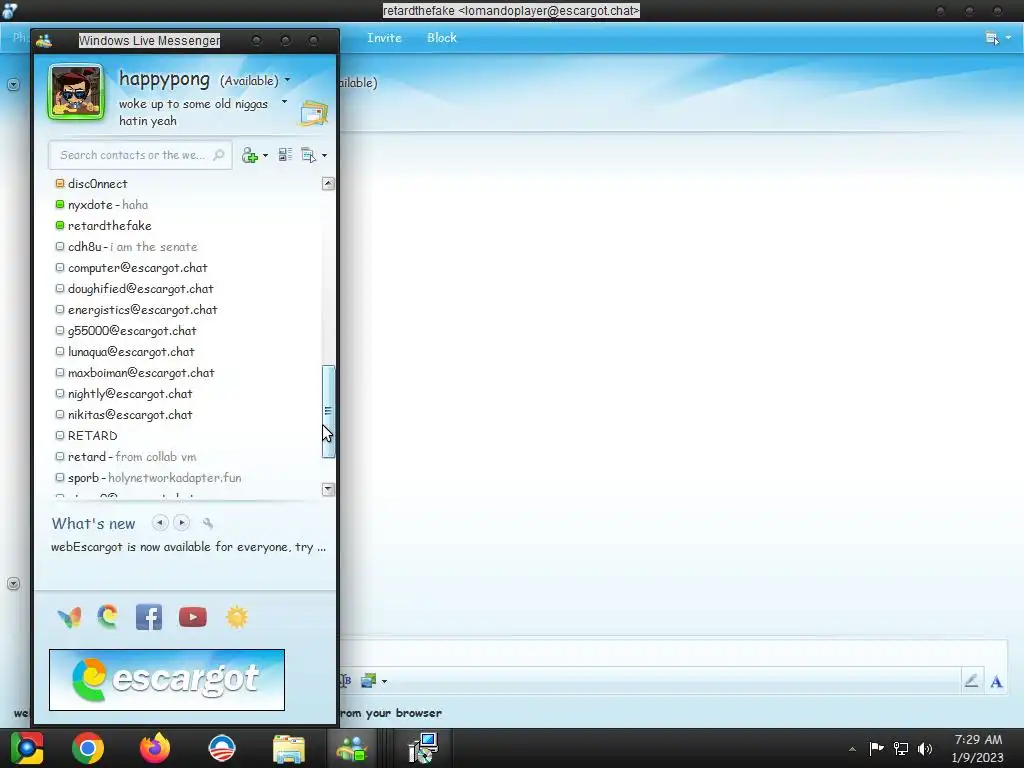Click the Escargot logo icon
The height and width of the screenshot is (768, 1024).
pyautogui.click(x=108, y=616)
